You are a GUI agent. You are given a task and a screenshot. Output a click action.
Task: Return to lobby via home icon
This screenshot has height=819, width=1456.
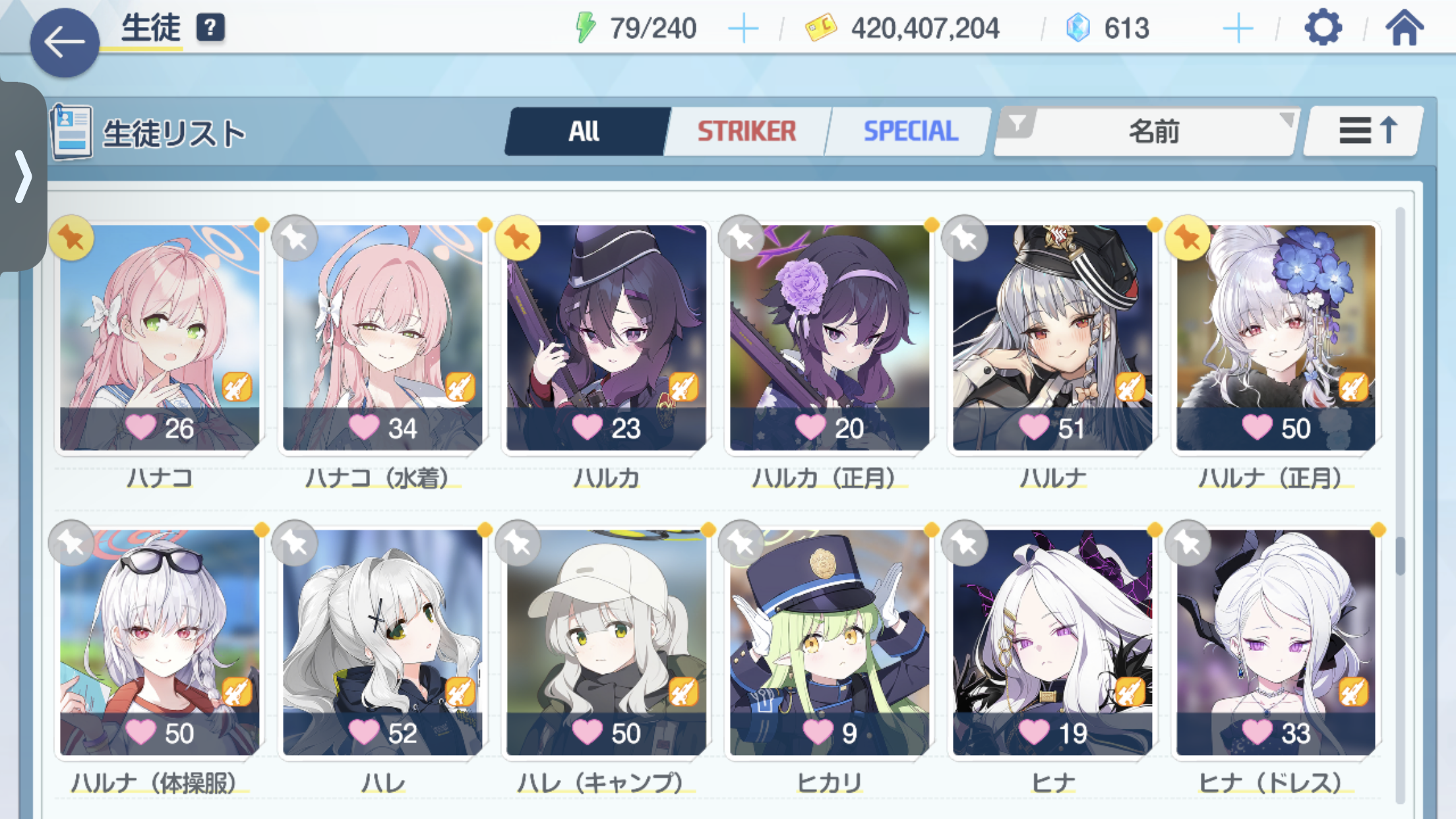[1404, 28]
